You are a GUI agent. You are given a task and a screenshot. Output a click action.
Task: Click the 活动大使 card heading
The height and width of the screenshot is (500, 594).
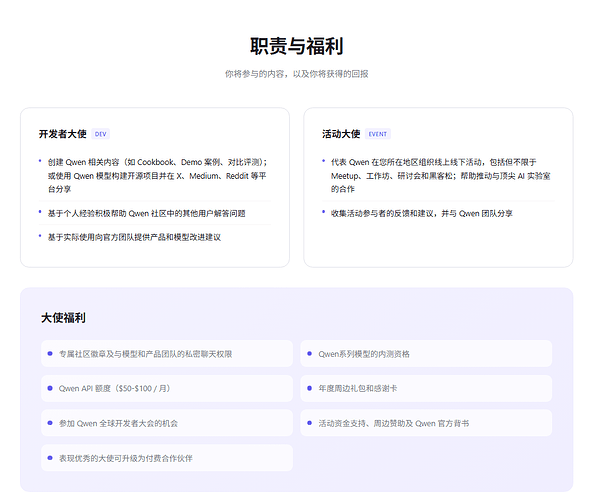[x=341, y=134]
